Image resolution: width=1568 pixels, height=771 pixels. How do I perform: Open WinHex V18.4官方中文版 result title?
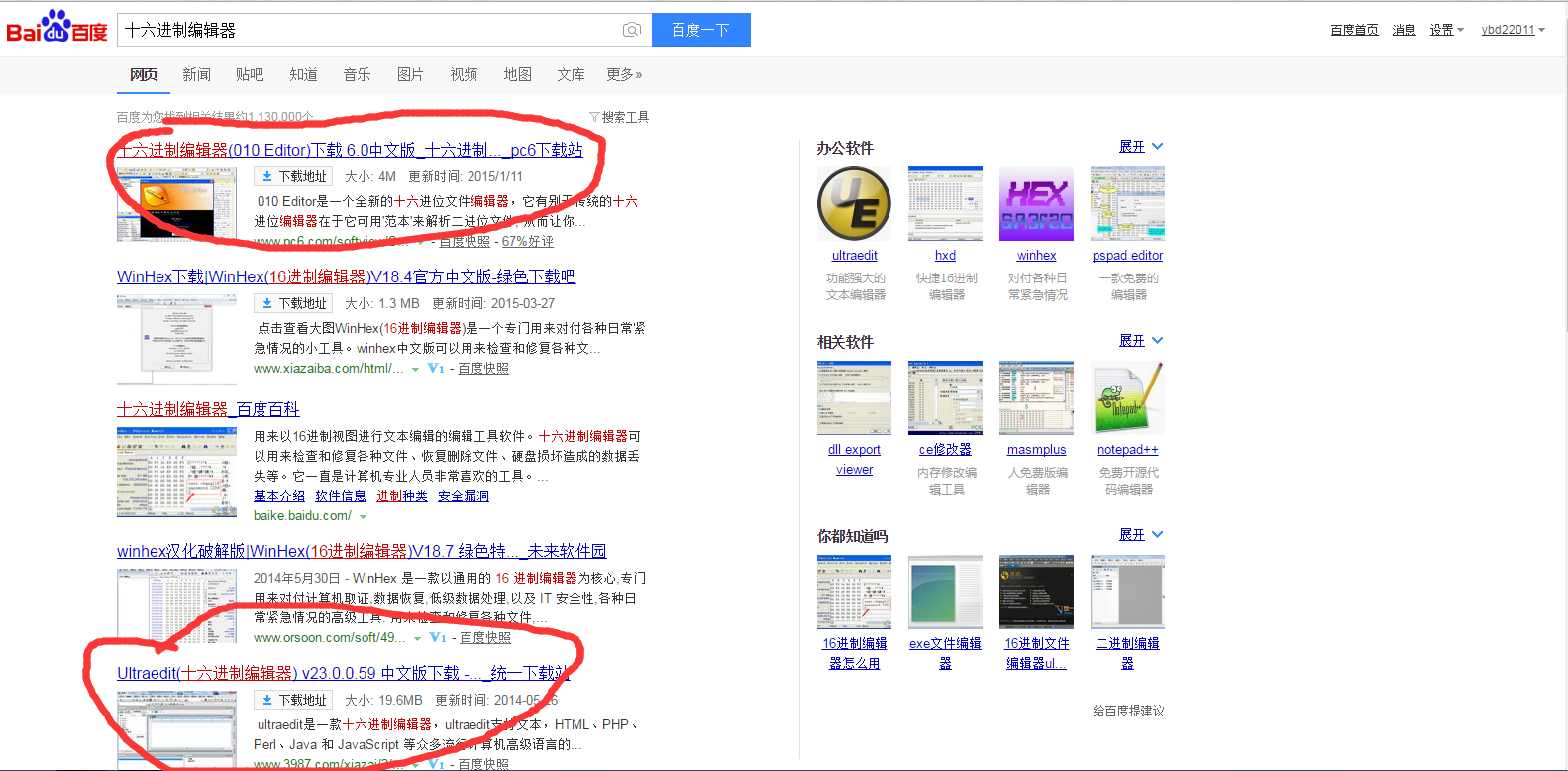(x=346, y=276)
